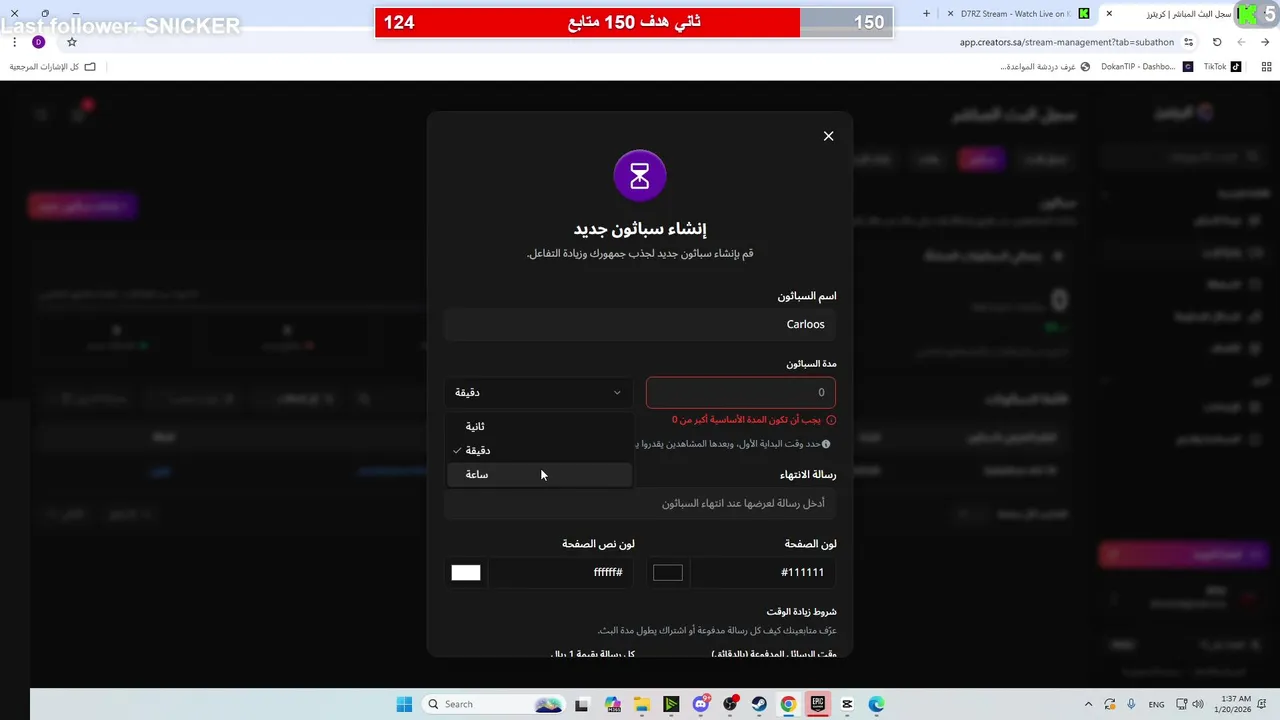Close the create subathon dialog

828,136
